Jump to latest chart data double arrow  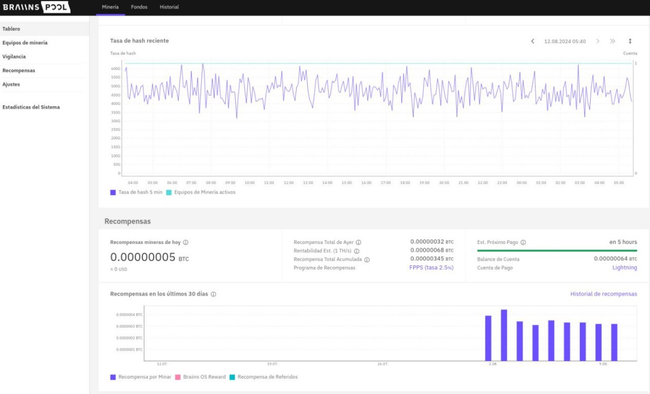(613, 41)
